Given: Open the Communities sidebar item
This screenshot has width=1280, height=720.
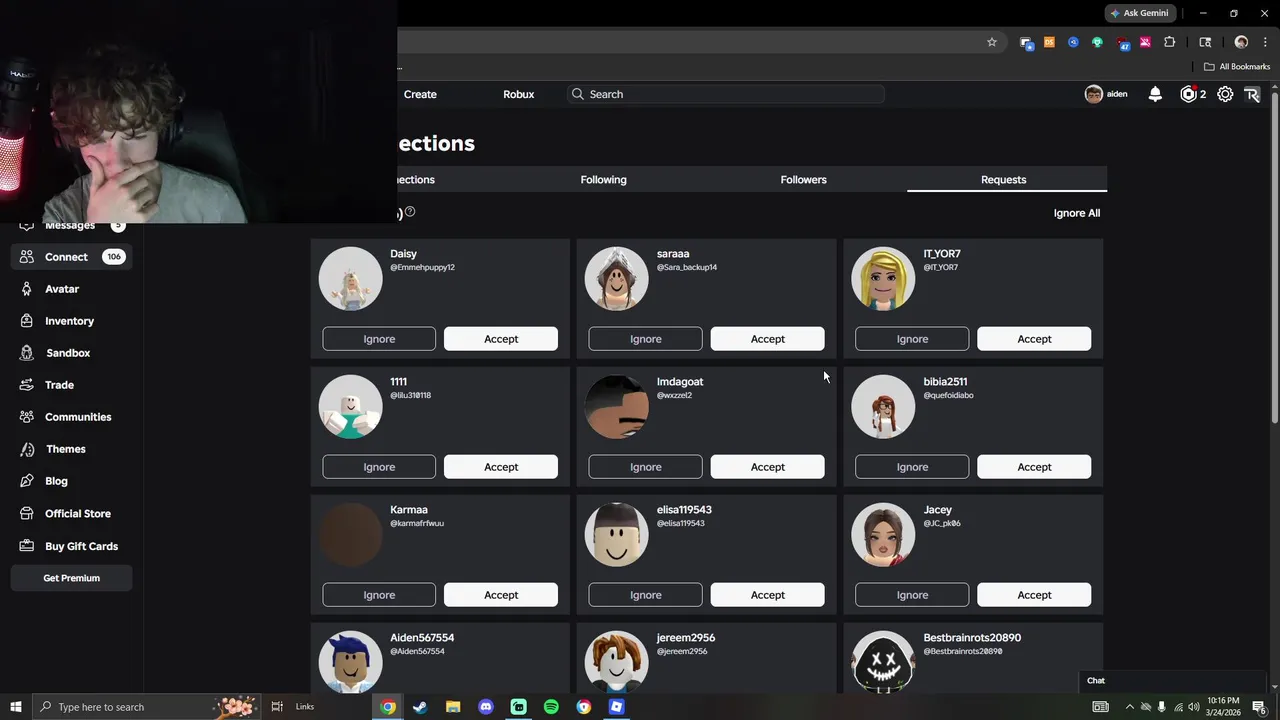Looking at the screenshot, I should 78,417.
